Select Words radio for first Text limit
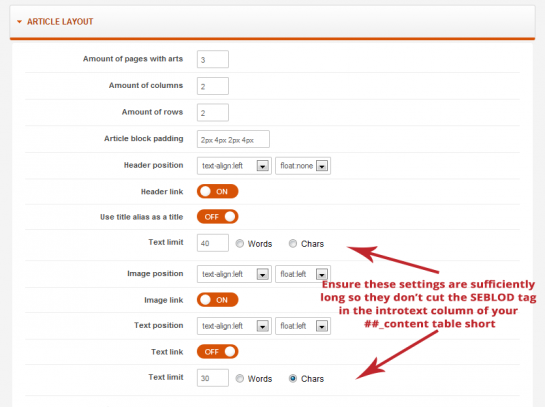545x407 pixels. [240, 244]
